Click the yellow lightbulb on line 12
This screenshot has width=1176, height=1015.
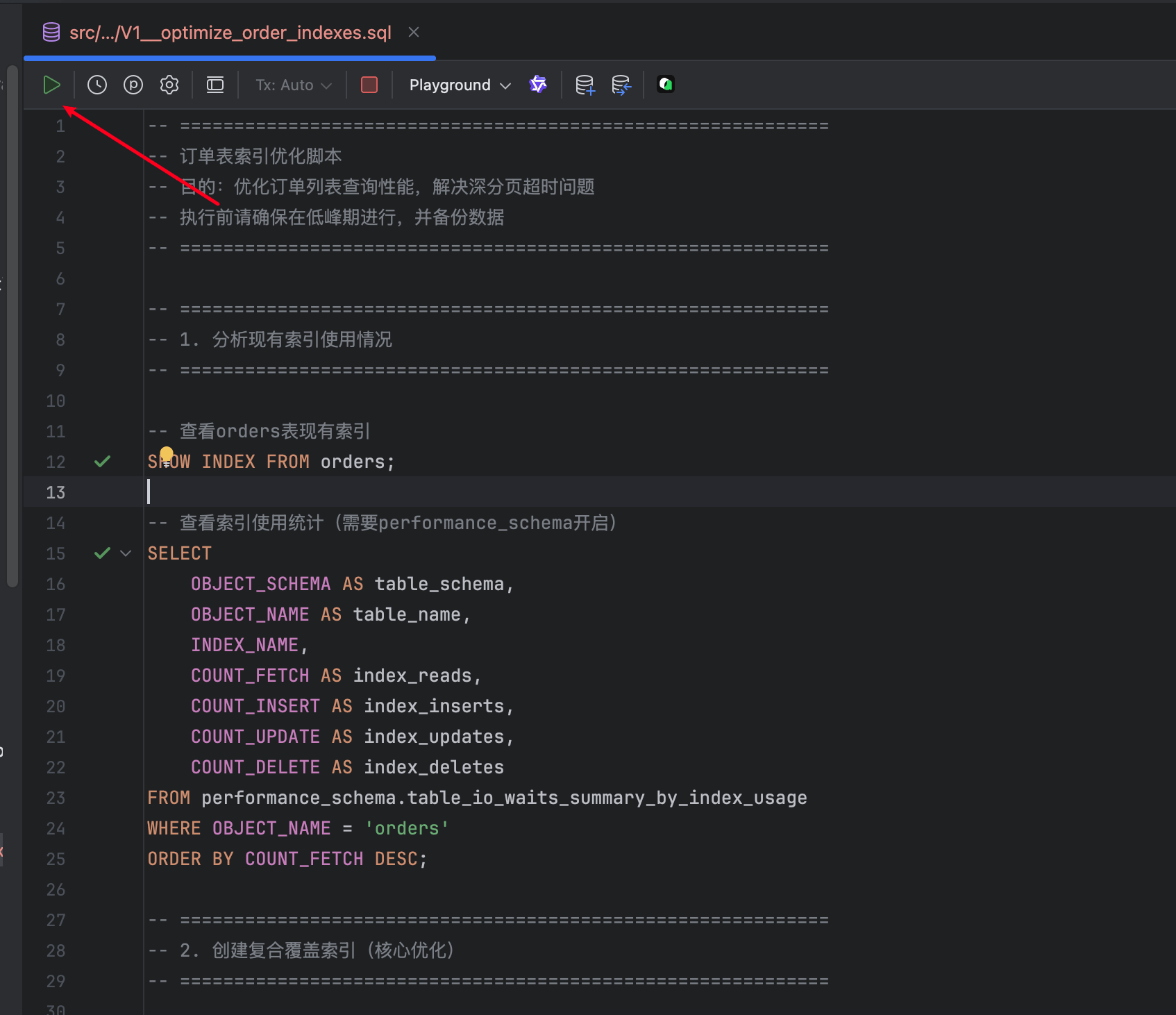click(167, 454)
